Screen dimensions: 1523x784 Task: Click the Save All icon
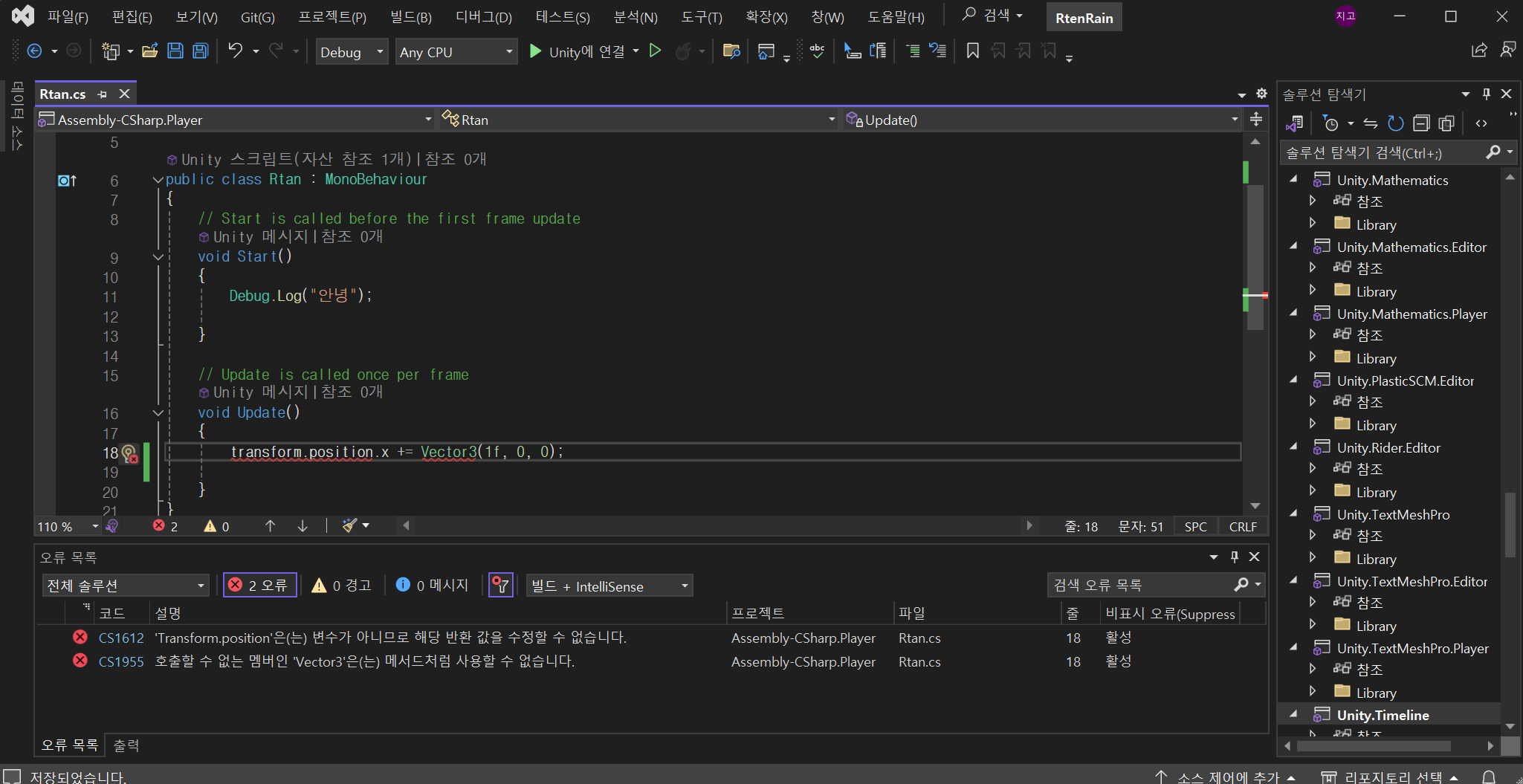[x=201, y=51]
